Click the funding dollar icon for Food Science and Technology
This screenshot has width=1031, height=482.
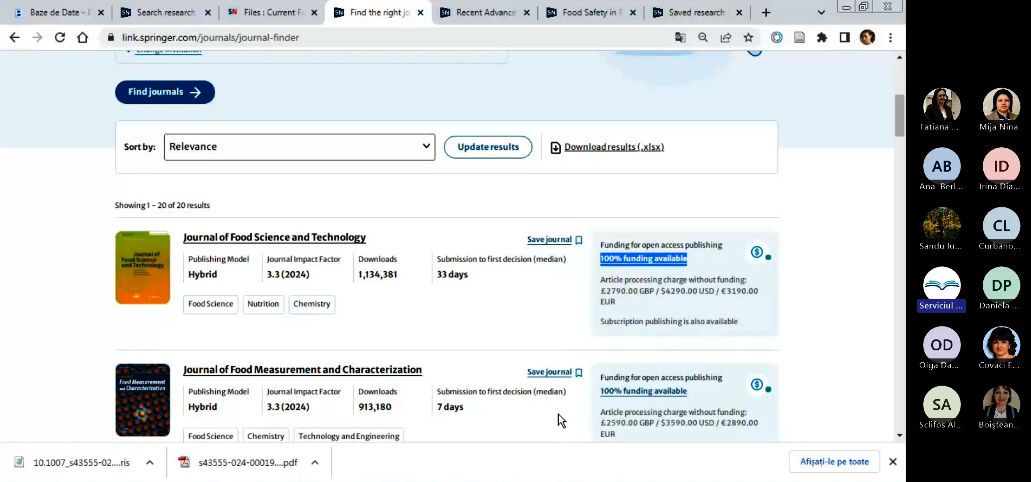(757, 252)
